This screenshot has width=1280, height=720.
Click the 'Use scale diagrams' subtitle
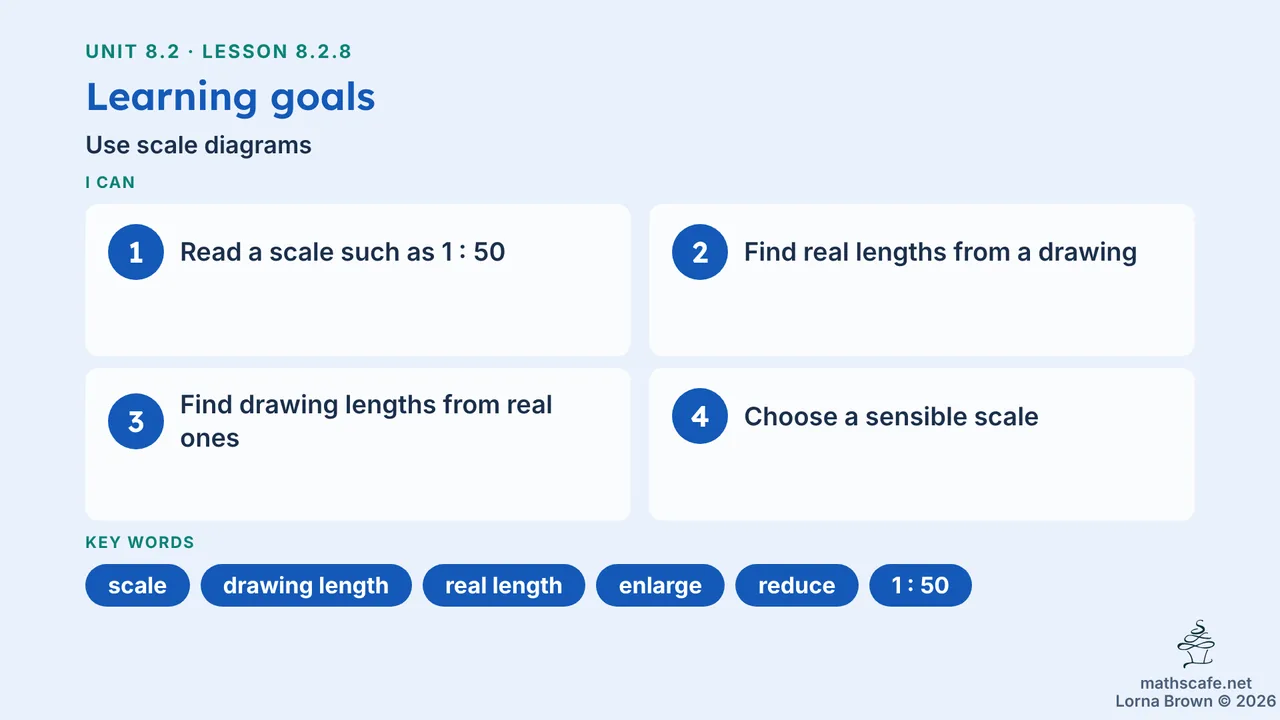point(199,145)
